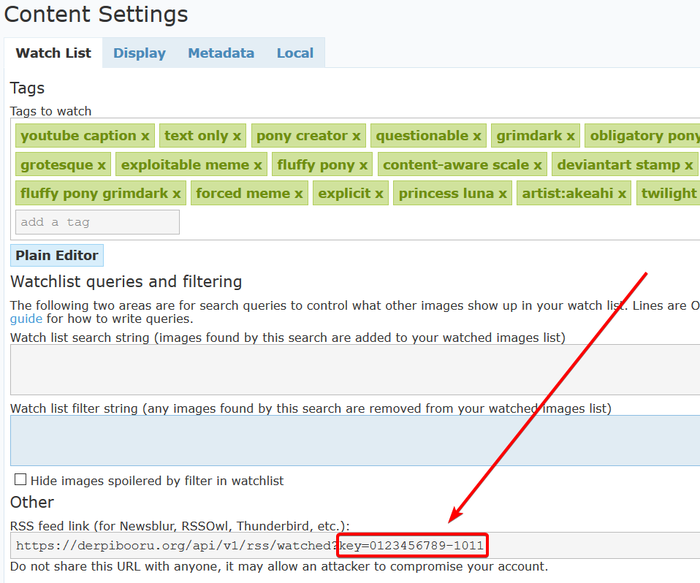Screen dimensions: 700x583
Task: Go to the Local settings tab
Action: (295, 53)
